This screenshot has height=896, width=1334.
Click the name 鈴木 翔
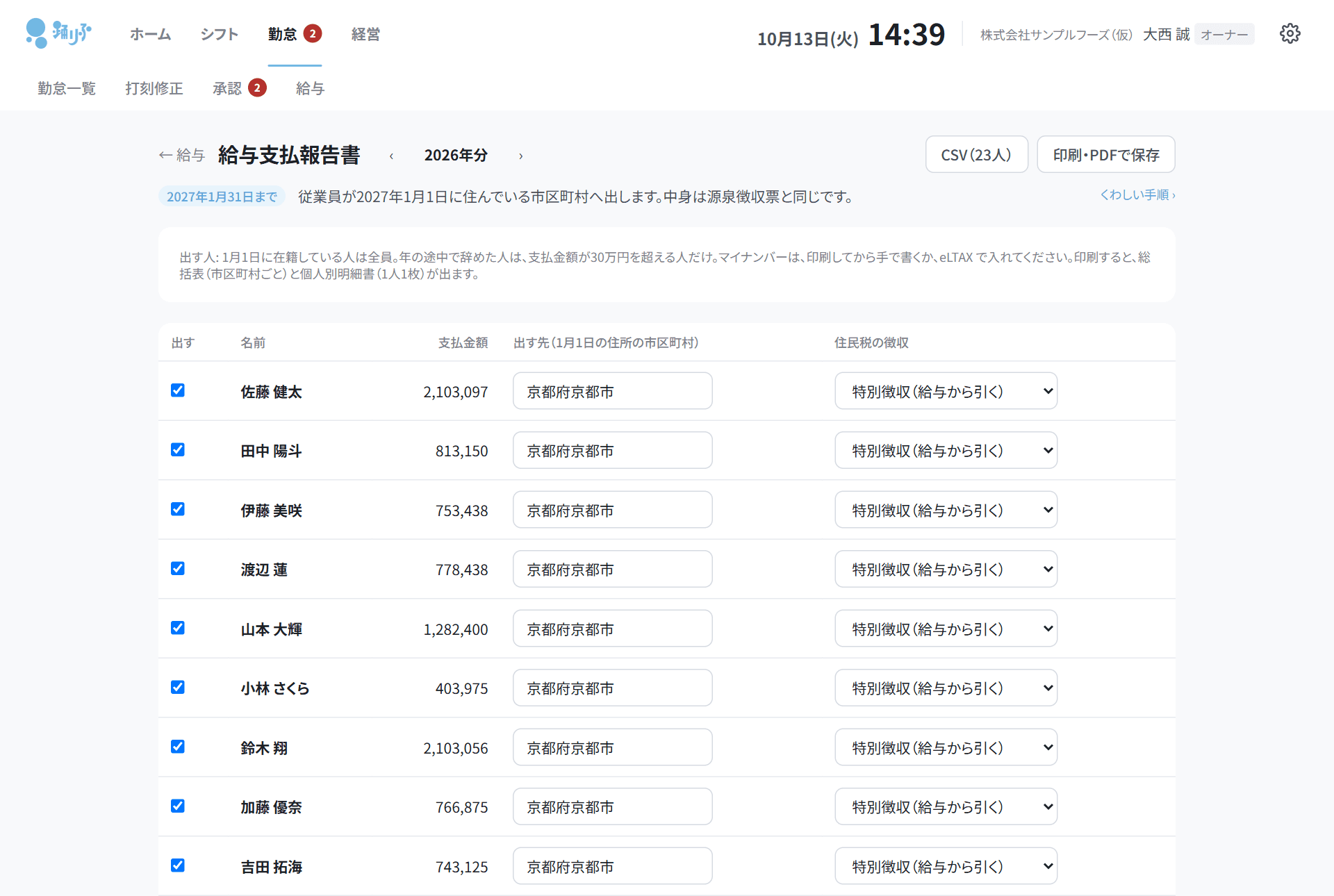click(264, 748)
